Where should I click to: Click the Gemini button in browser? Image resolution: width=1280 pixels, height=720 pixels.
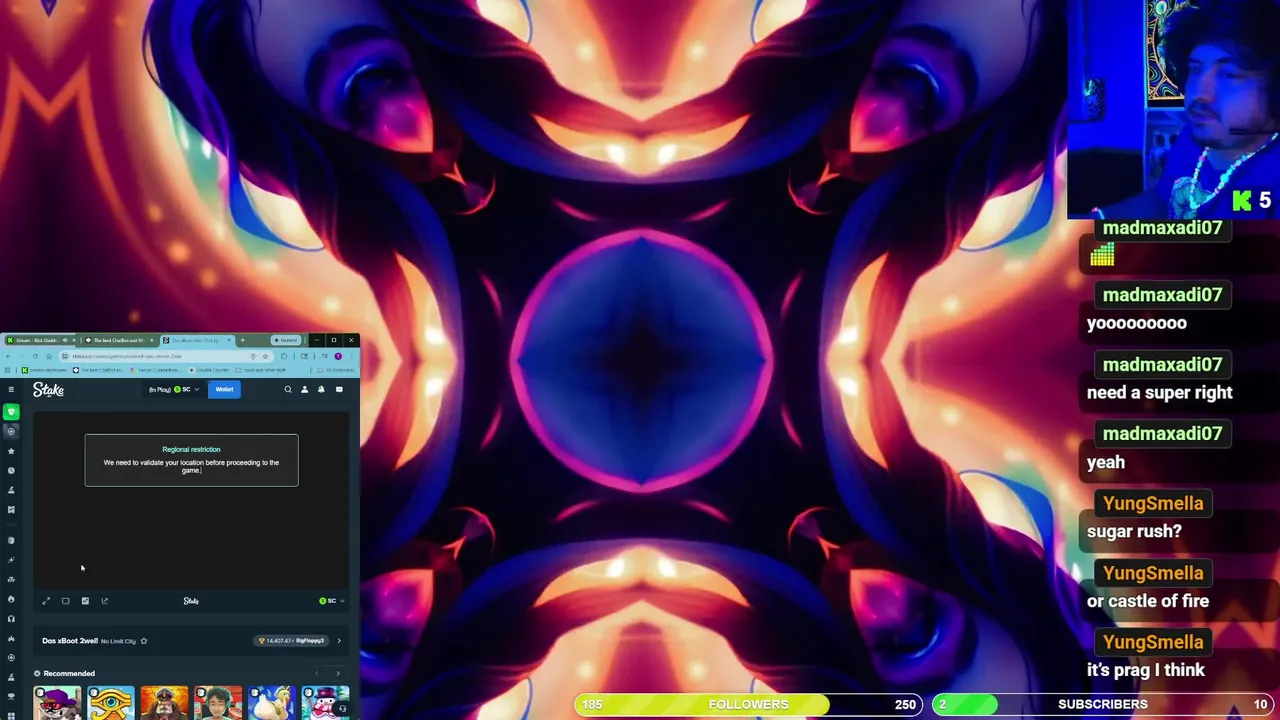pyautogui.click(x=285, y=340)
